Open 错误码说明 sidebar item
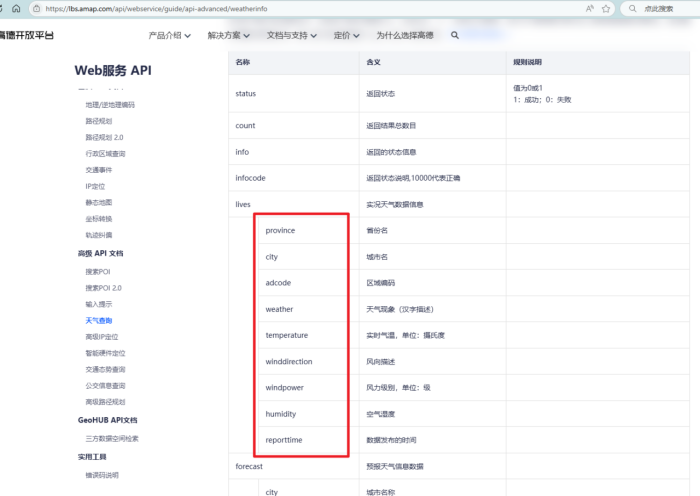700x496 pixels. (102, 475)
